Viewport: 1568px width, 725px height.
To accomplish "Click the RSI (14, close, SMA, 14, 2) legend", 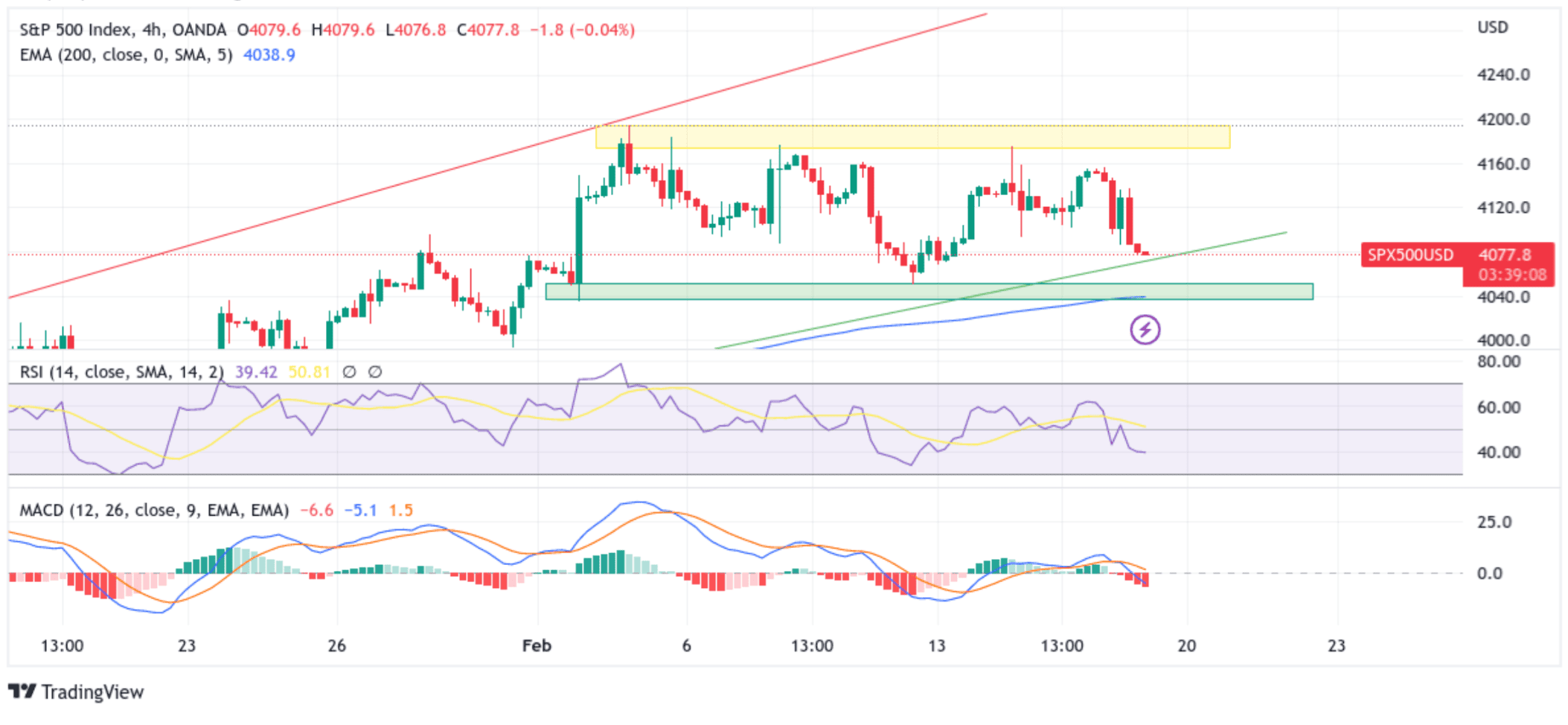I will 121,371.
